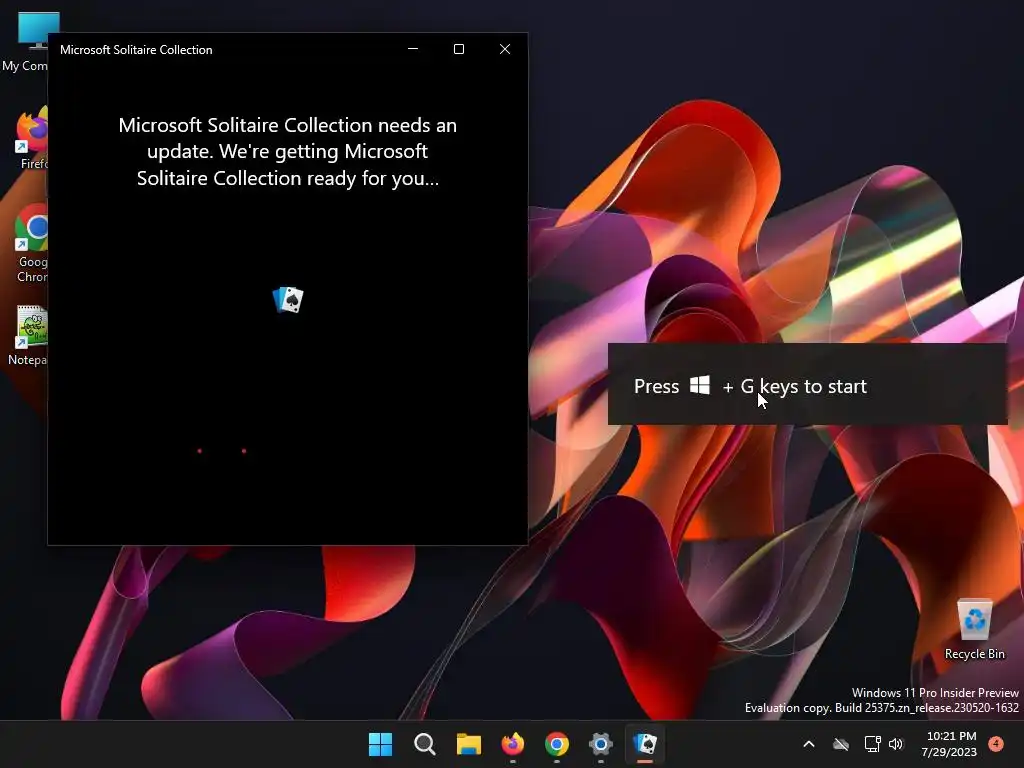
Task: Open the Windows Start menu
Action: 380,744
